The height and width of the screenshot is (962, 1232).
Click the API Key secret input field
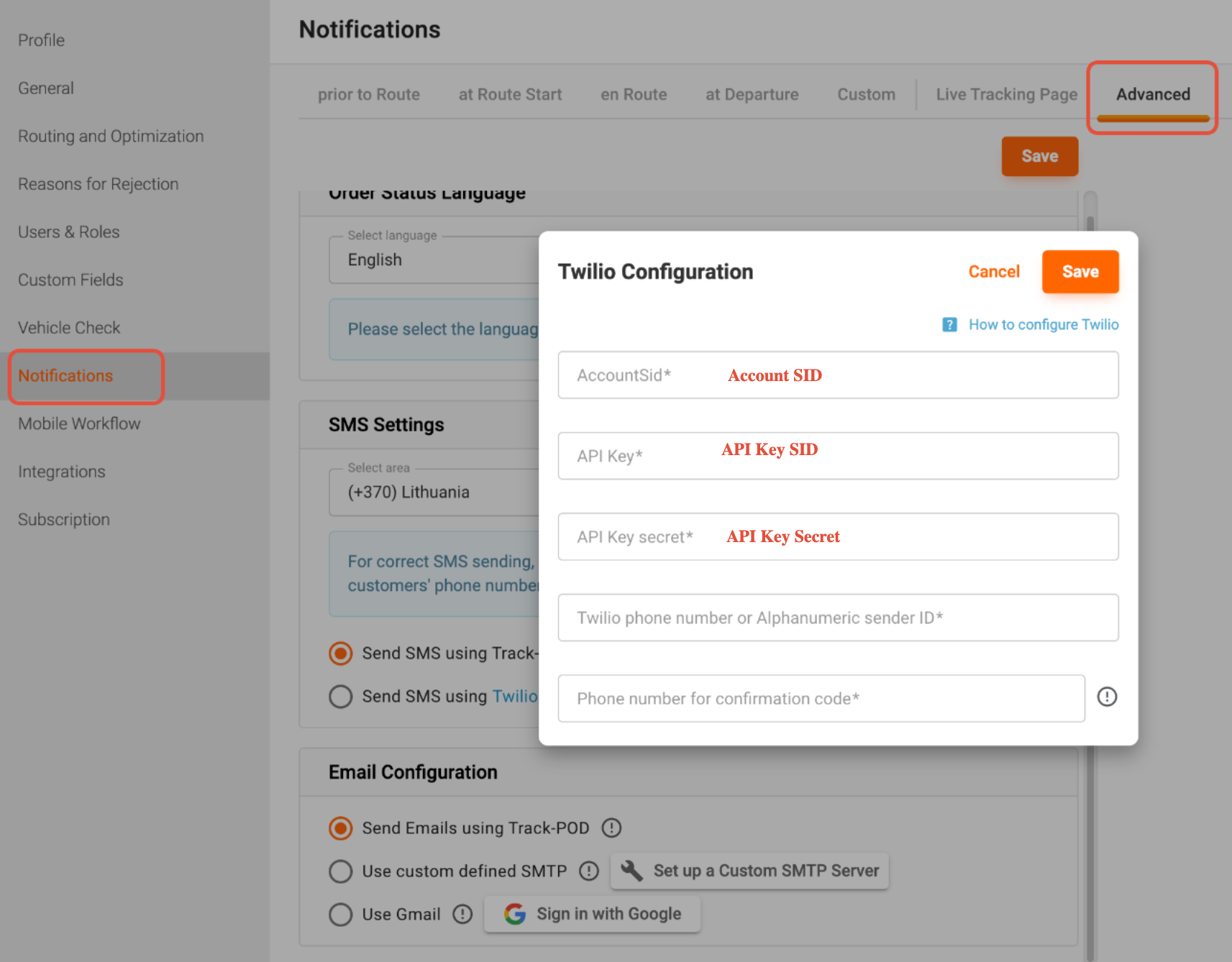click(x=839, y=537)
